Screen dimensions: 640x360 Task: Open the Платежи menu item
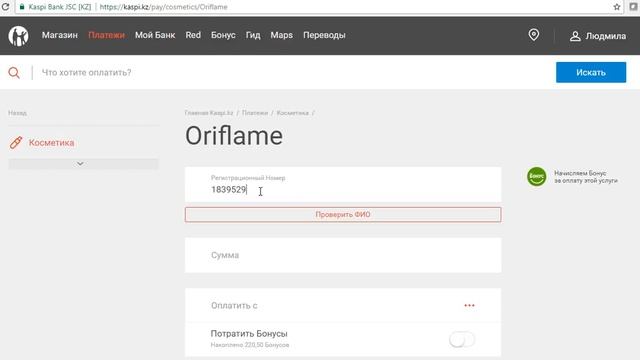point(106,35)
